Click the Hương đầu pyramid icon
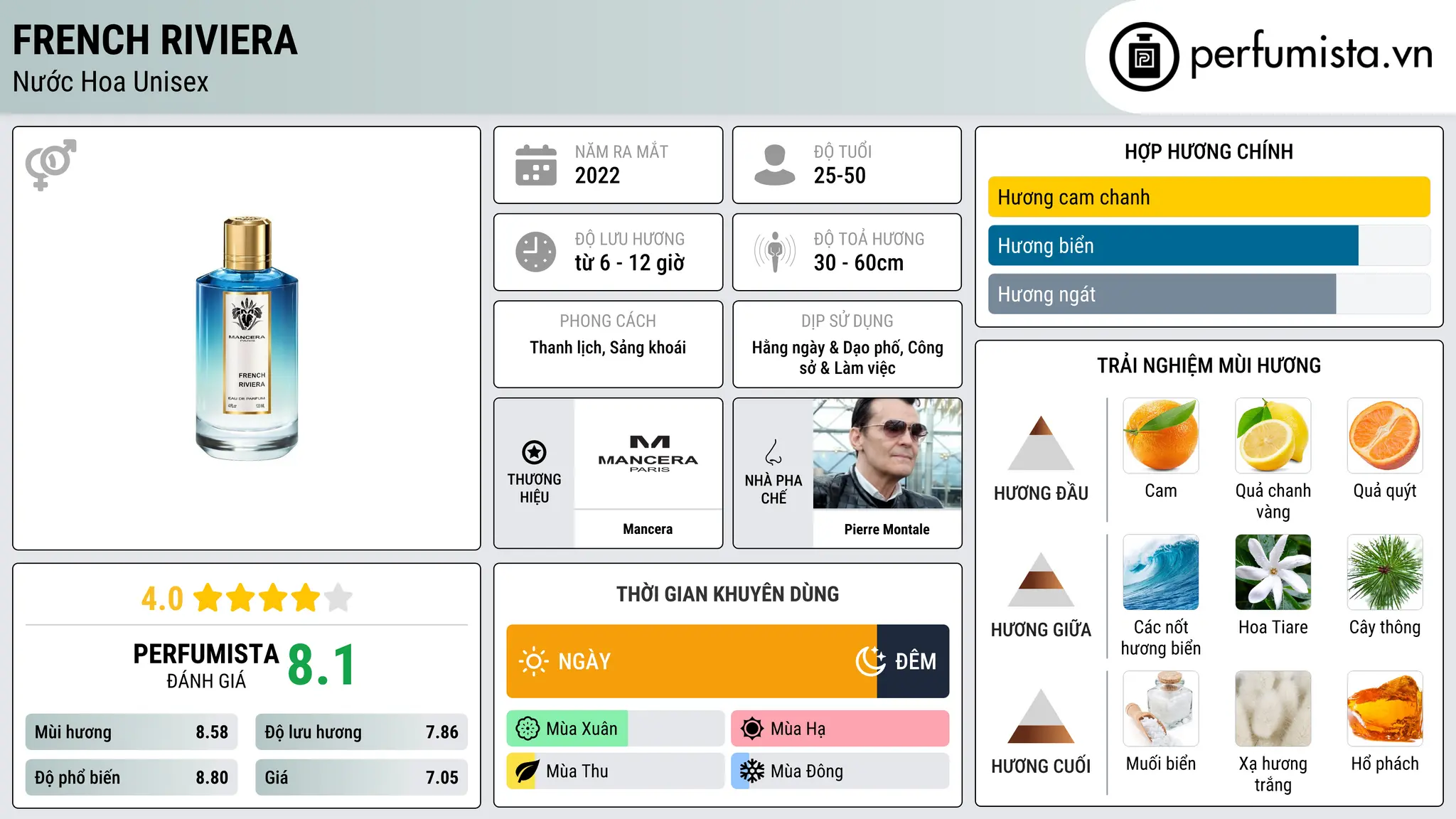1456x819 pixels. pyautogui.click(x=1041, y=443)
